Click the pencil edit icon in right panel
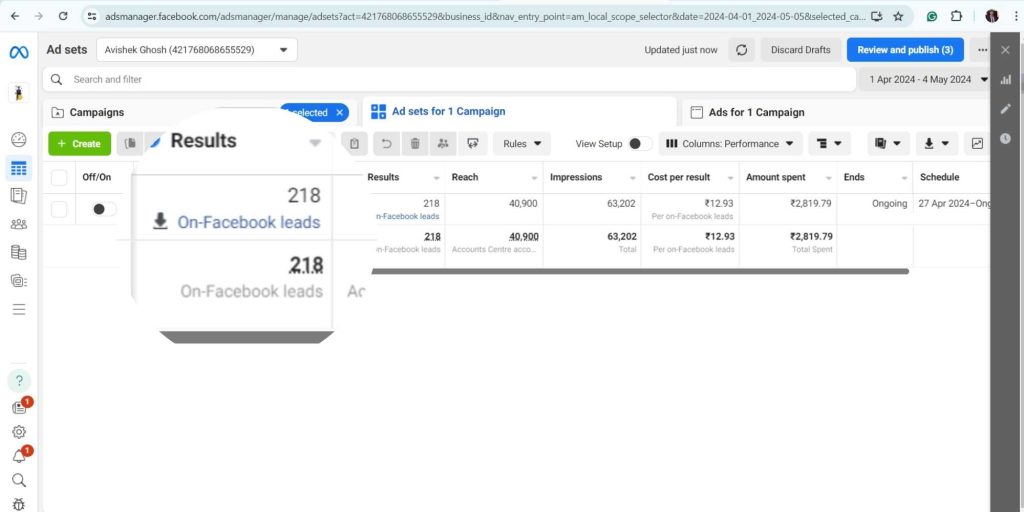1024x512 pixels. [1006, 109]
